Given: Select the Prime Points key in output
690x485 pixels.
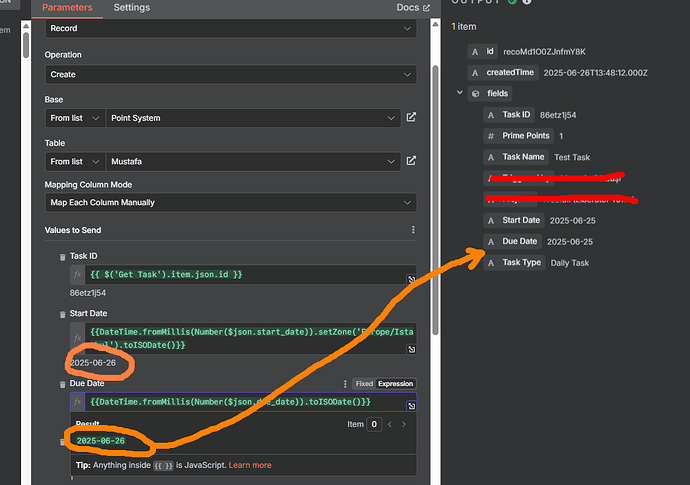Looking at the screenshot, I should click(x=518, y=136).
